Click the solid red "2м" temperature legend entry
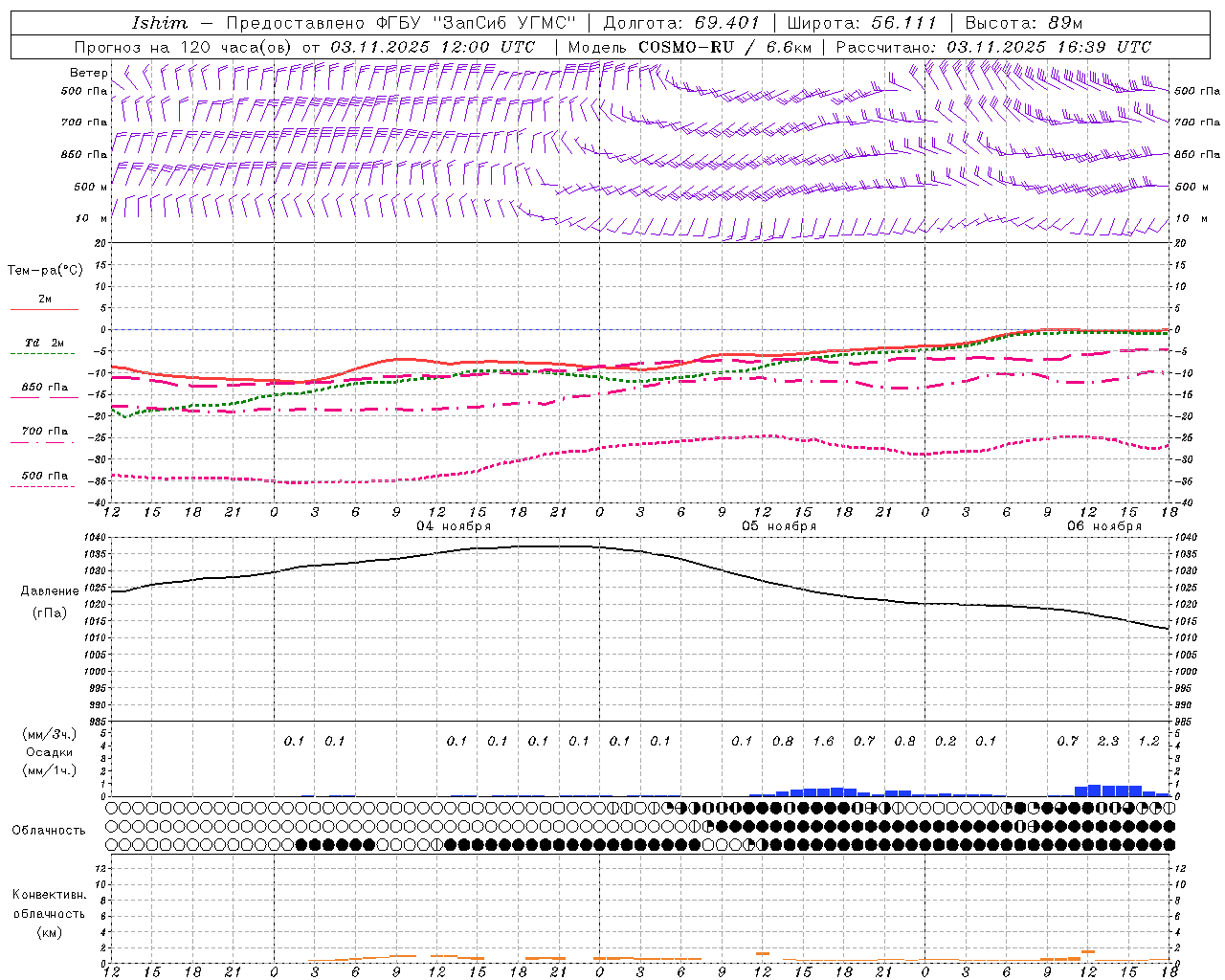 (x=45, y=299)
